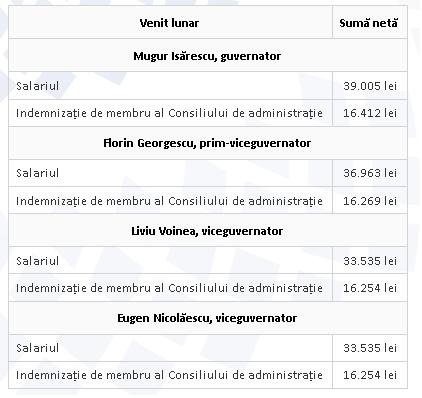Image resolution: width=422 pixels, height=398 pixels.
Task: Select the 'Mugur Isărescu, guvernator' heading row
Action: (207, 56)
